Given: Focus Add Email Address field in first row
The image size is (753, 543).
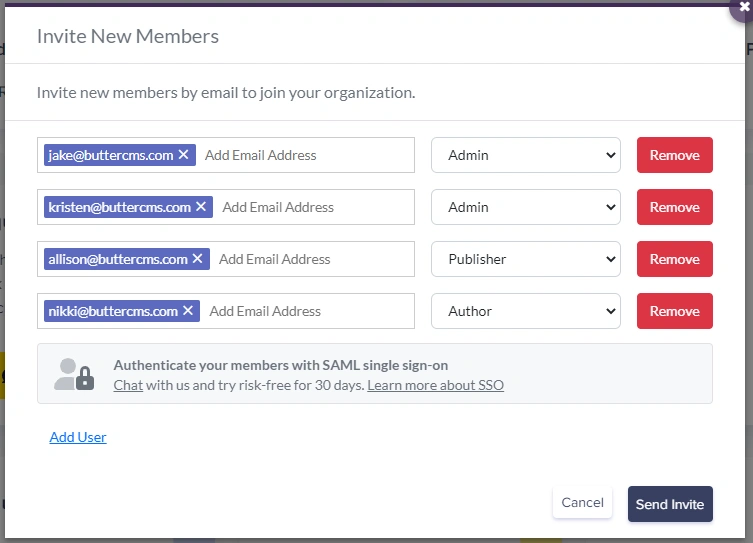Looking at the screenshot, I should [300, 155].
